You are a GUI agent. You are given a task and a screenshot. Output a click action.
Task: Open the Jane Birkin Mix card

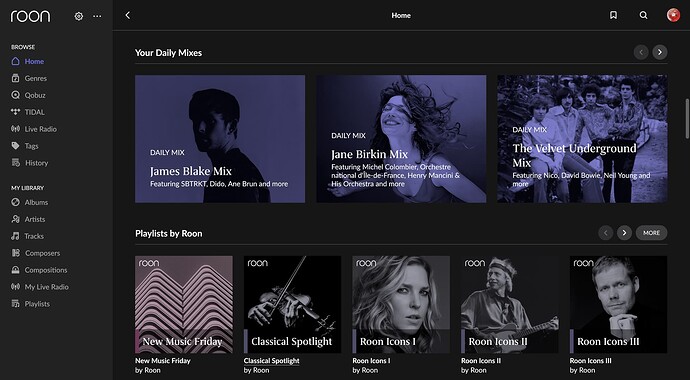pos(401,139)
